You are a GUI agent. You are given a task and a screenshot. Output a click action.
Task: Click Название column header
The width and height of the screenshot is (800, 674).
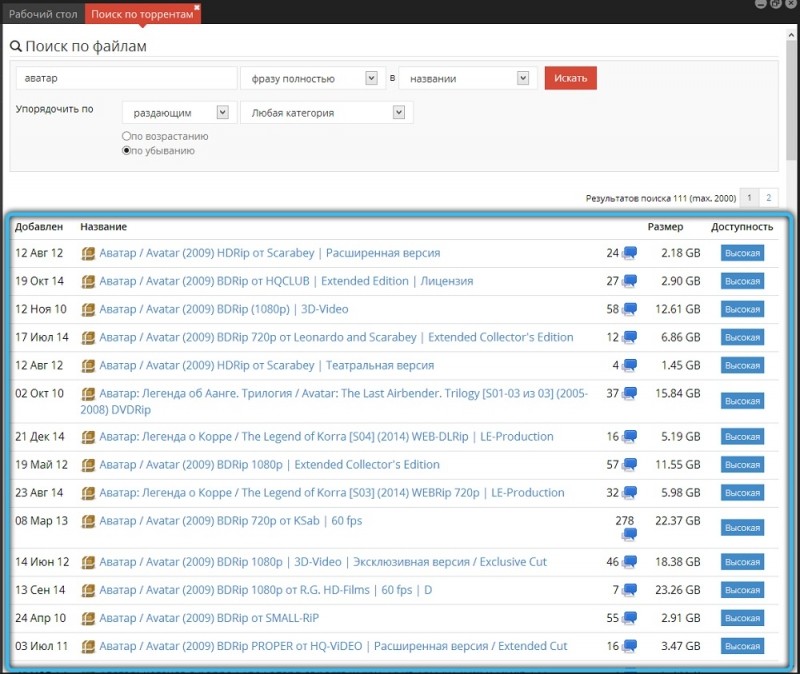[104, 227]
